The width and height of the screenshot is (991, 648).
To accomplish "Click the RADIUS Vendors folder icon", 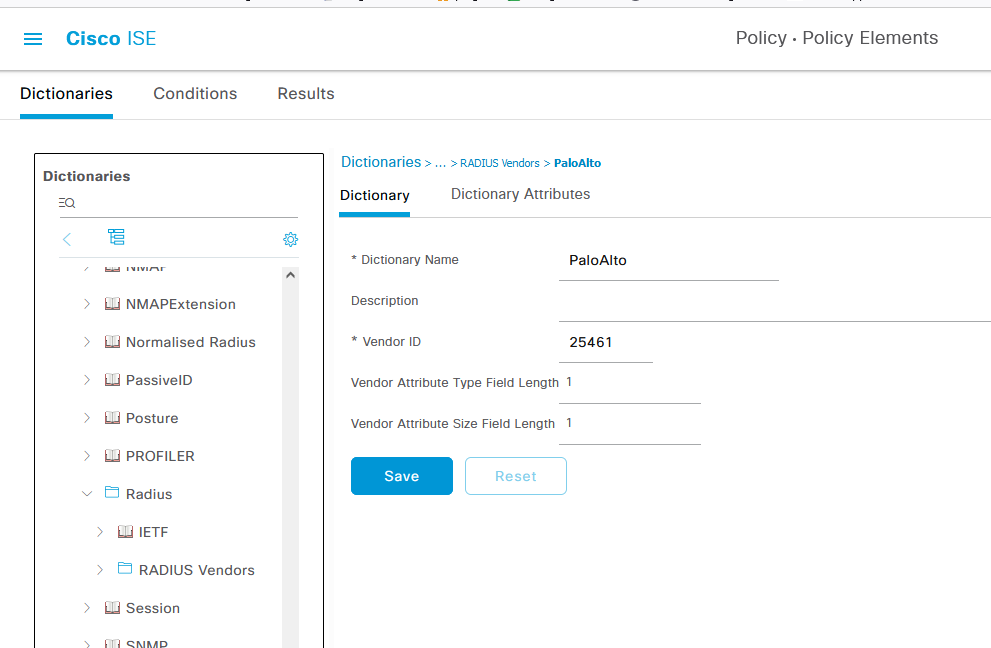I will (x=125, y=568).
